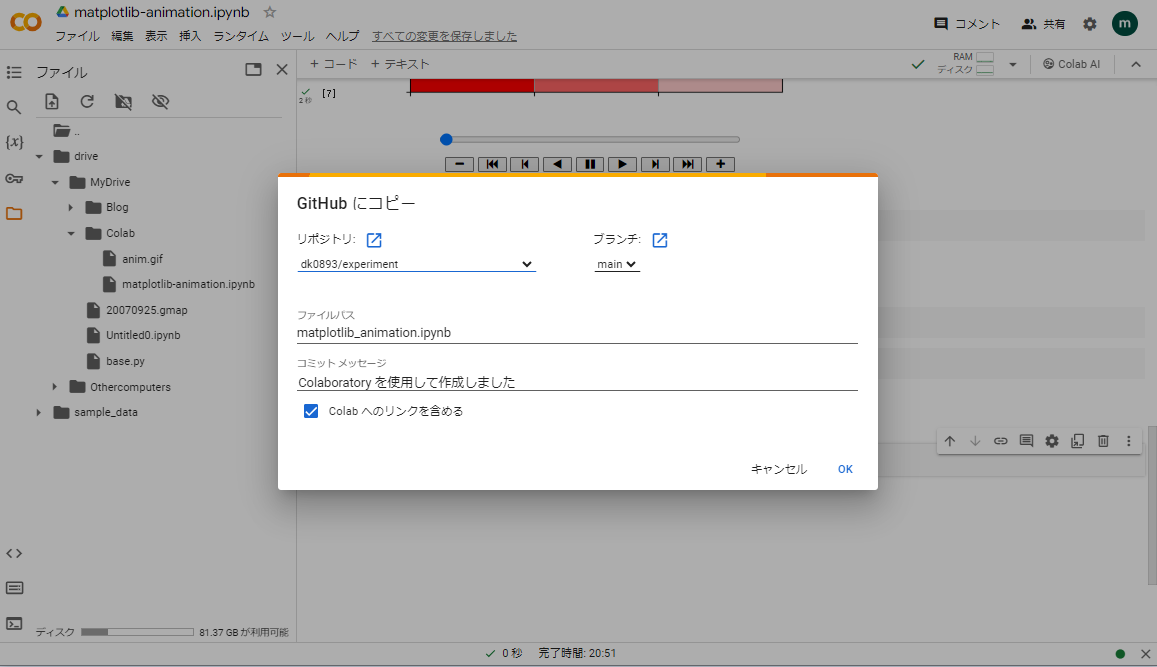Add comment to cell icon
Screen dimensions: 1157x667
tap(1026, 441)
